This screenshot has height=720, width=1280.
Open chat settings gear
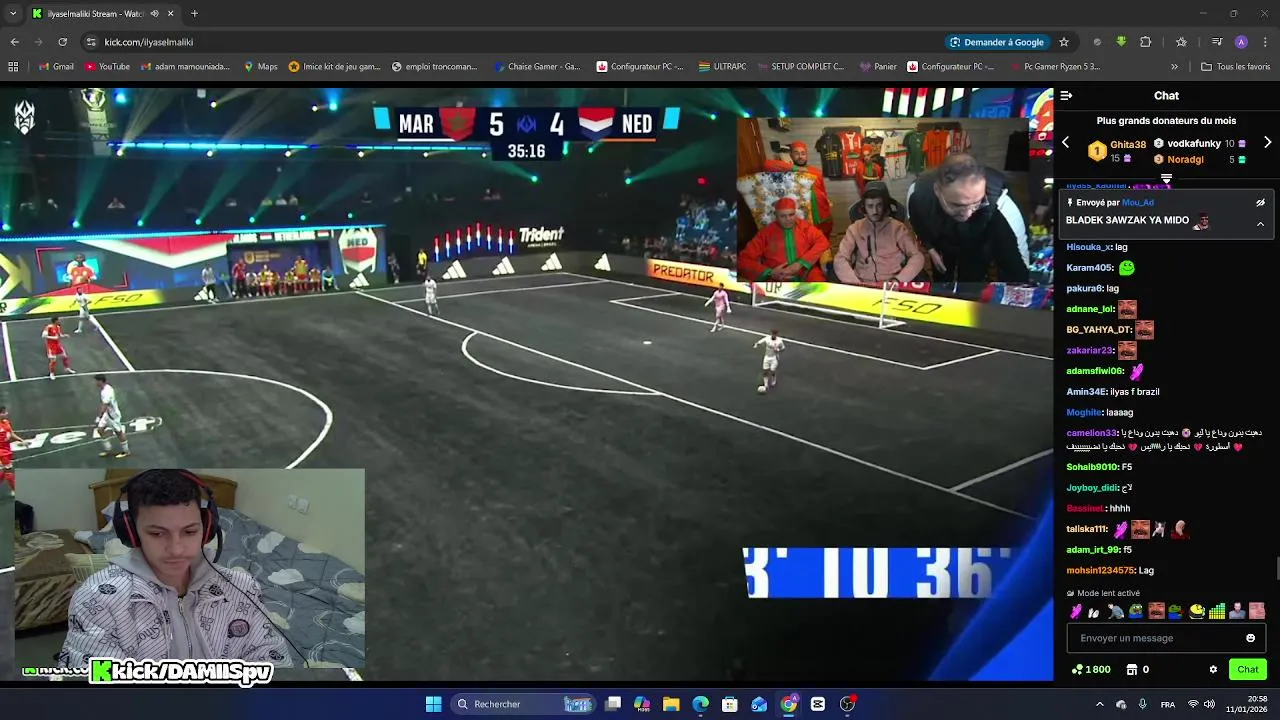coord(1213,670)
